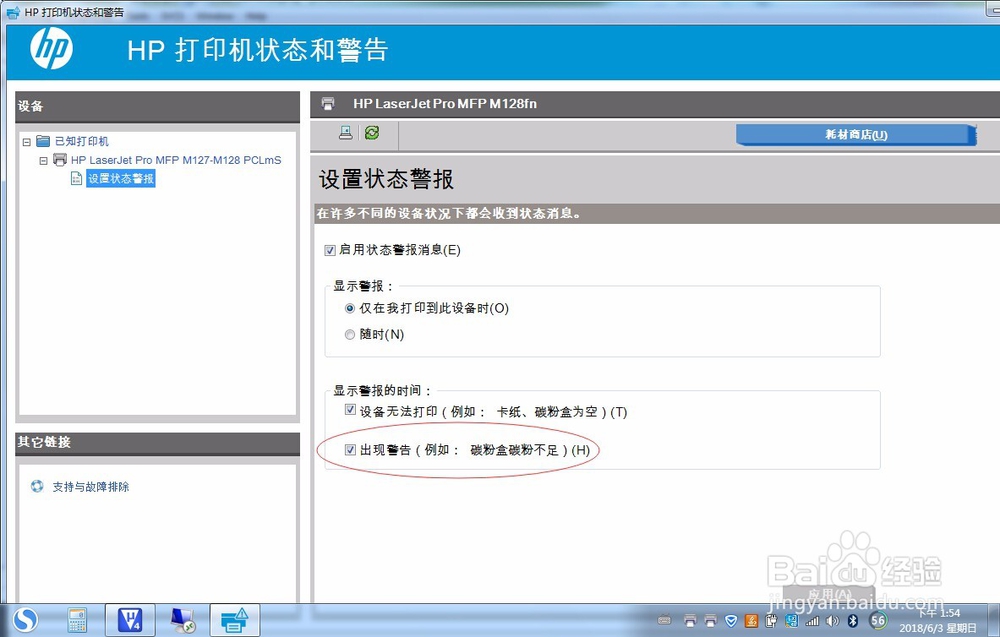The height and width of the screenshot is (637, 1000).
Task: Collapse the HP LaserJet Pro MFP M127-M128 node
Action: coord(43,161)
